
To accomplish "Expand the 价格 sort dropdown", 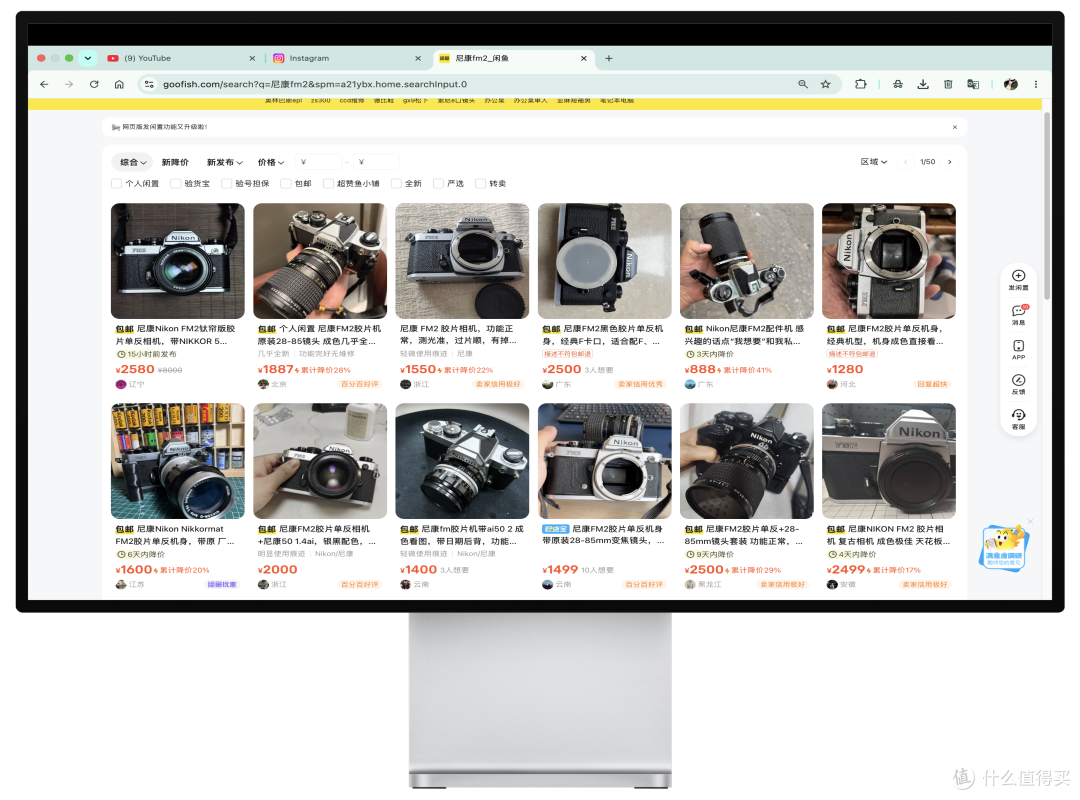I will click(271, 162).
